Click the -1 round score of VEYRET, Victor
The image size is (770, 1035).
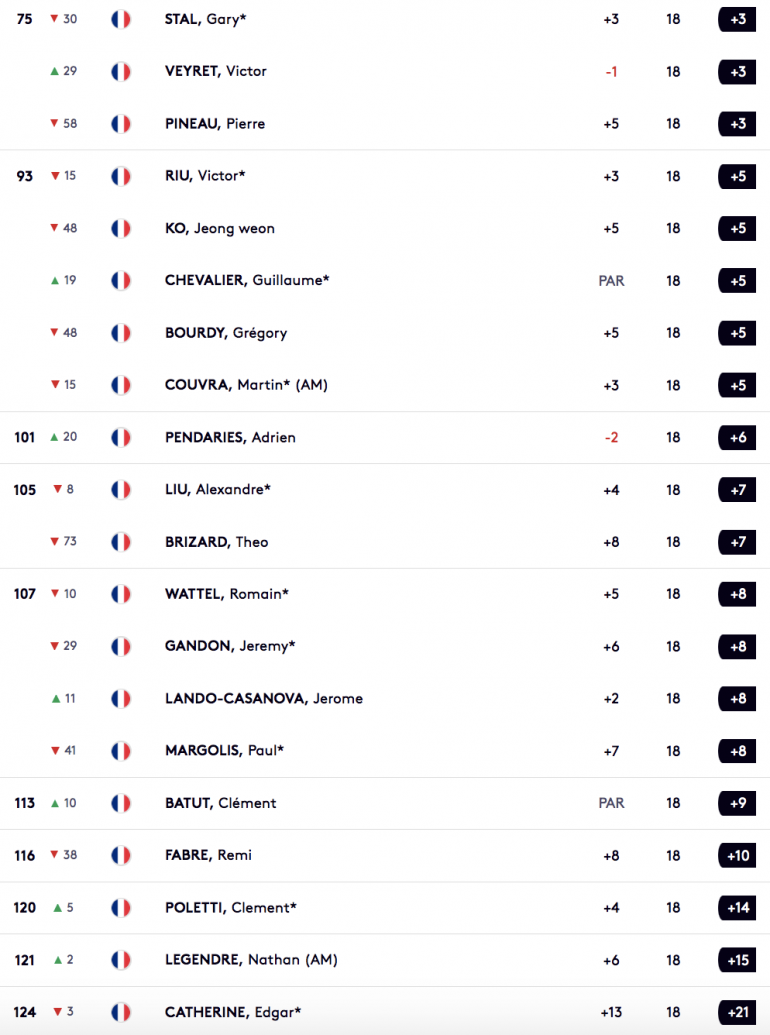click(x=611, y=71)
